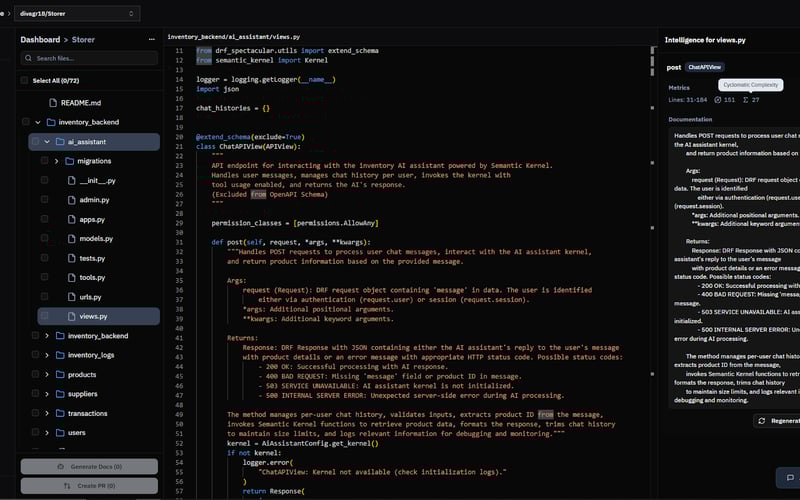
Task: Expand the suppliers folder chevron
Action: [x=47, y=394]
